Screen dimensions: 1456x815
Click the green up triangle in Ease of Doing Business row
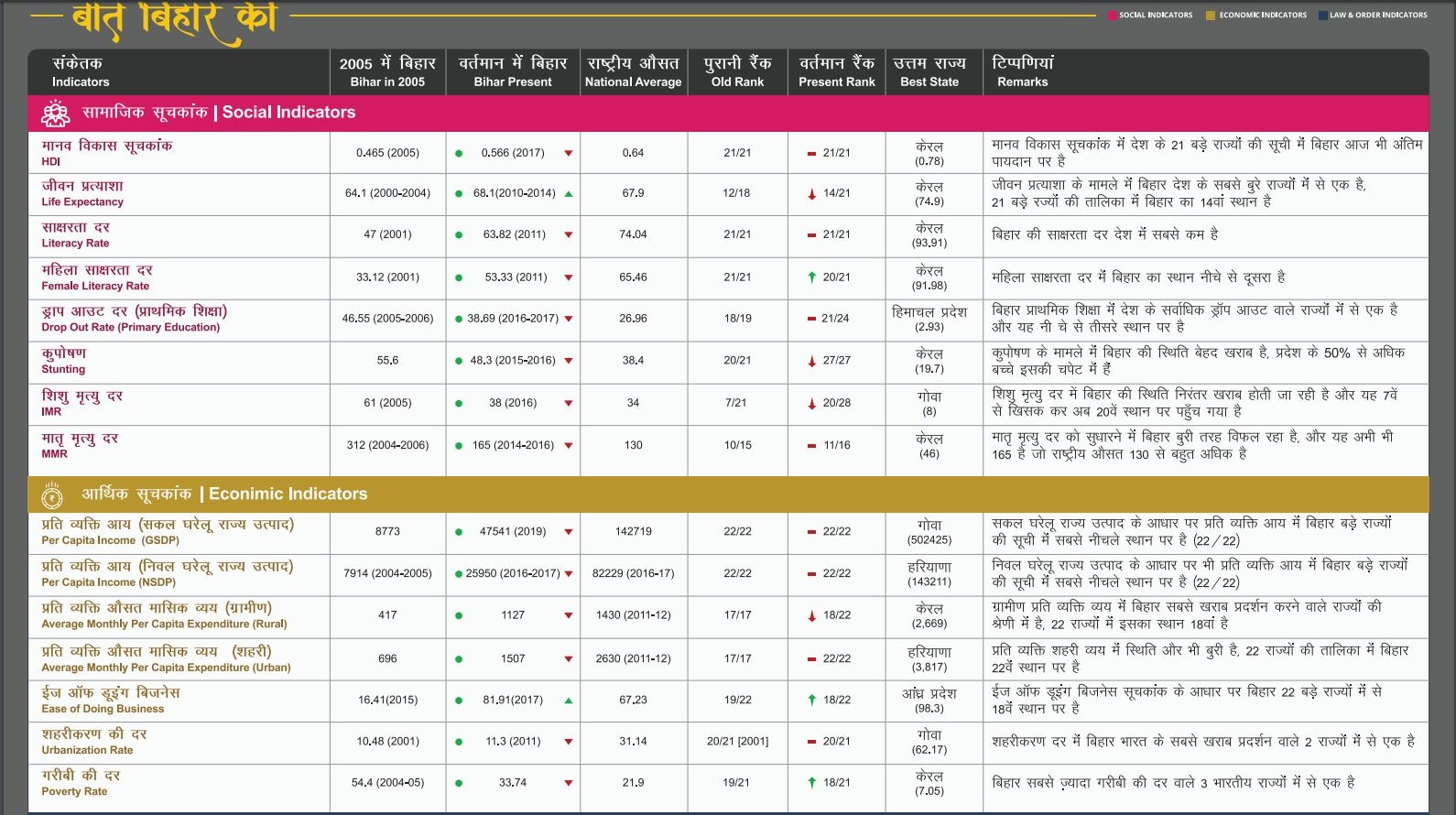point(569,701)
